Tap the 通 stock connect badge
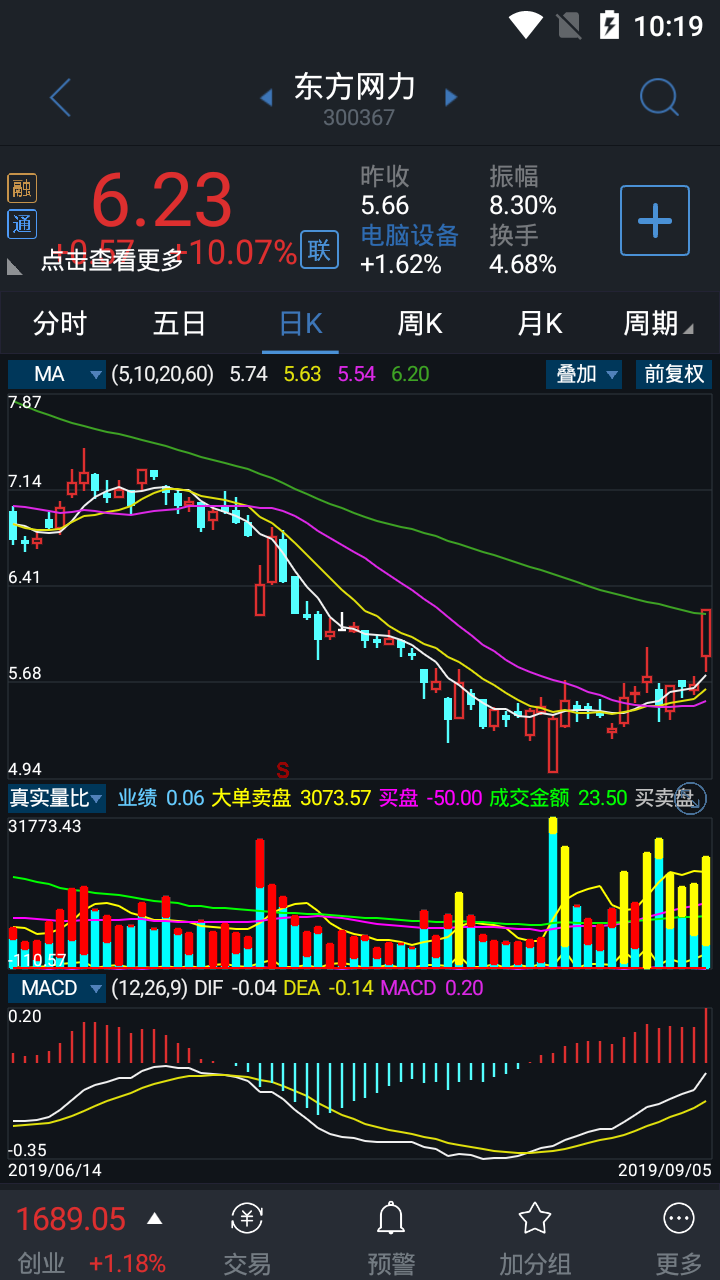The width and height of the screenshot is (720, 1280). tap(21, 223)
